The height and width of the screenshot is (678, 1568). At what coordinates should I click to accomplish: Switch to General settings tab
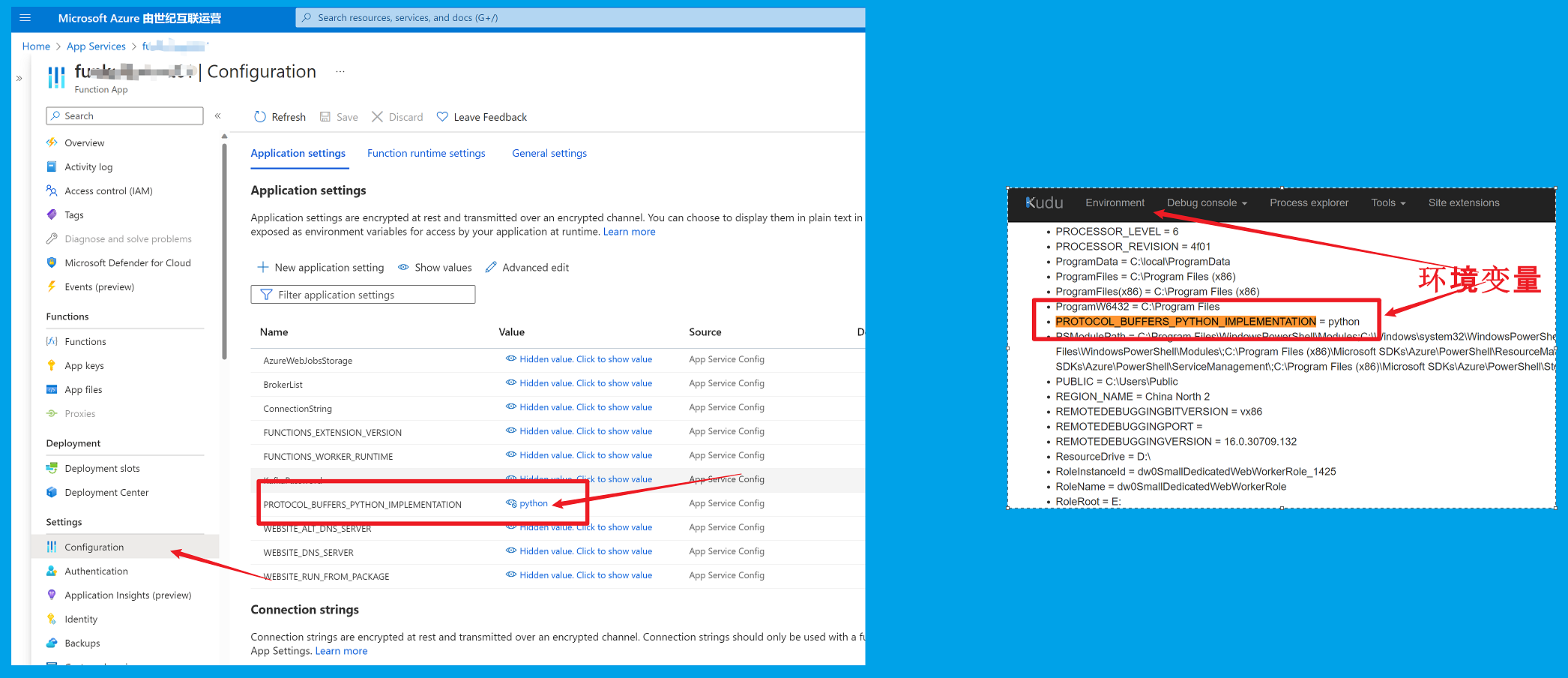(549, 154)
